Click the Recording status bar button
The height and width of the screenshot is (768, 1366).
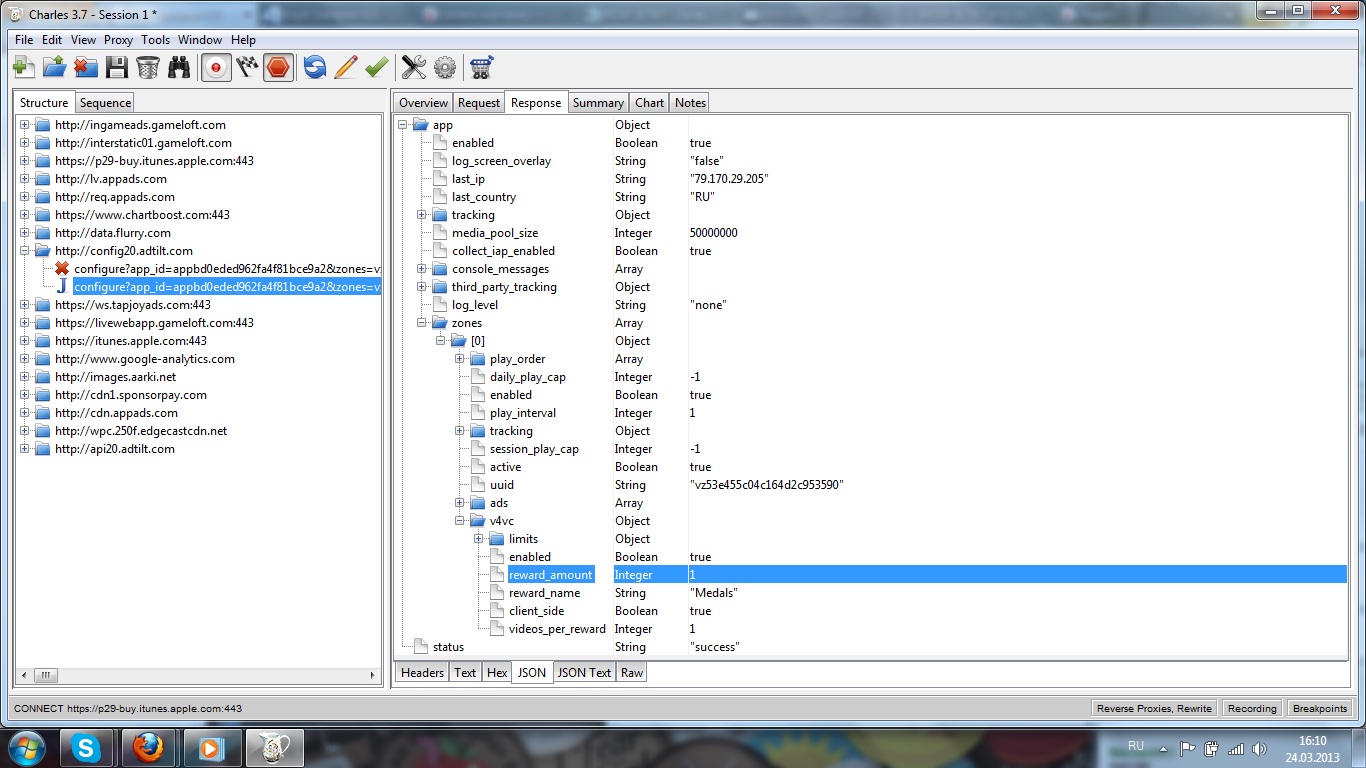tap(1252, 708)
